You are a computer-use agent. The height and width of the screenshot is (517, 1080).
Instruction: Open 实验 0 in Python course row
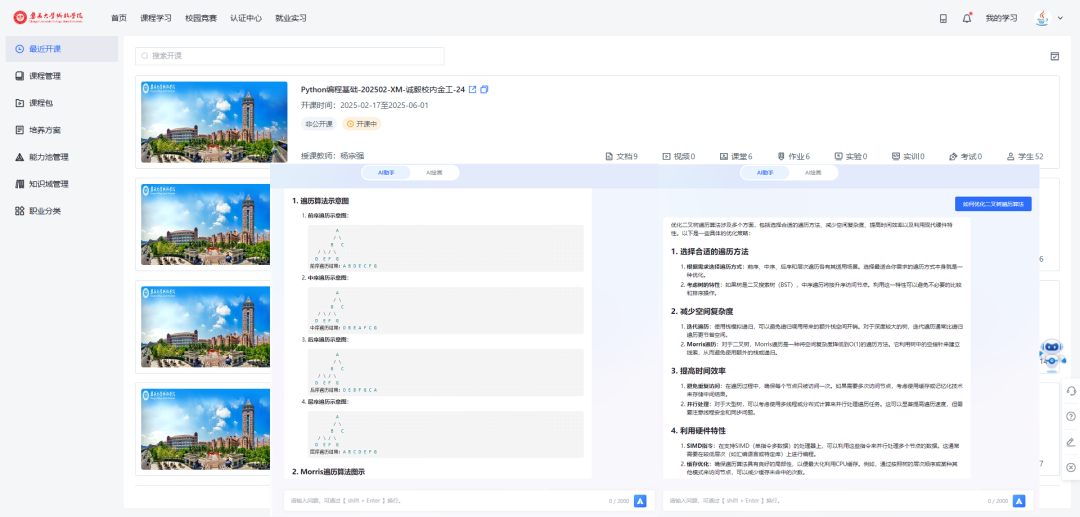point(851,156)
